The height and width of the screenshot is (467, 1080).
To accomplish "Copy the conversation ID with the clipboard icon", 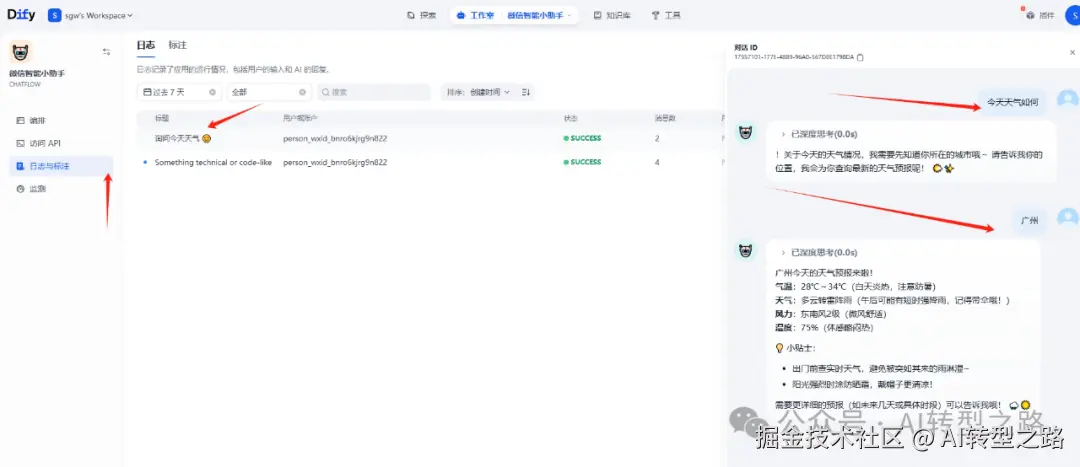I will [860, 57].
